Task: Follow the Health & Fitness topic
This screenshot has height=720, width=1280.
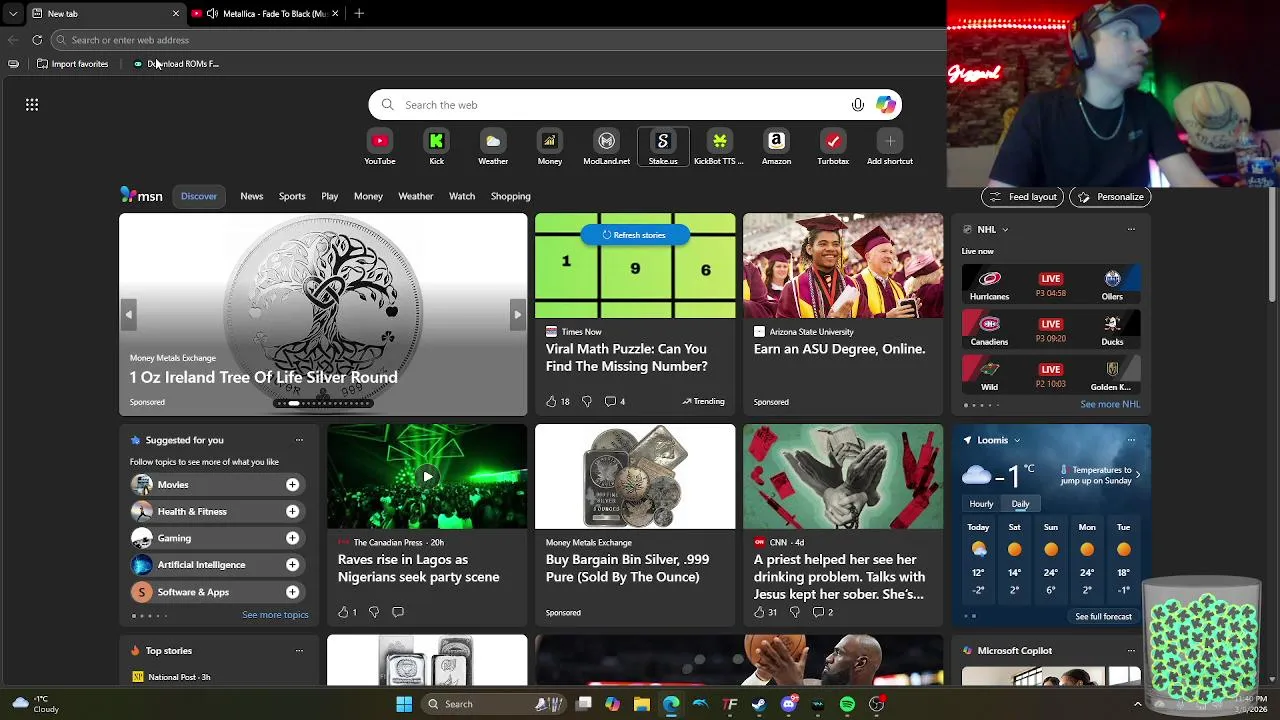Action: pyautogui.click(x=292, y=511)
